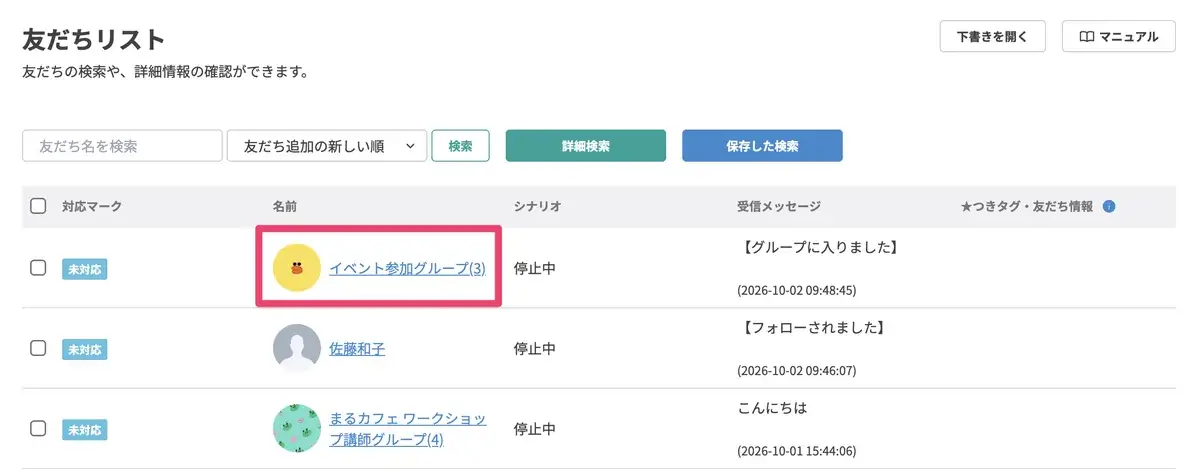Click the 受信メッセージ column header
The height and width of the screenshot is (471, 1200).
pos(779,207)
